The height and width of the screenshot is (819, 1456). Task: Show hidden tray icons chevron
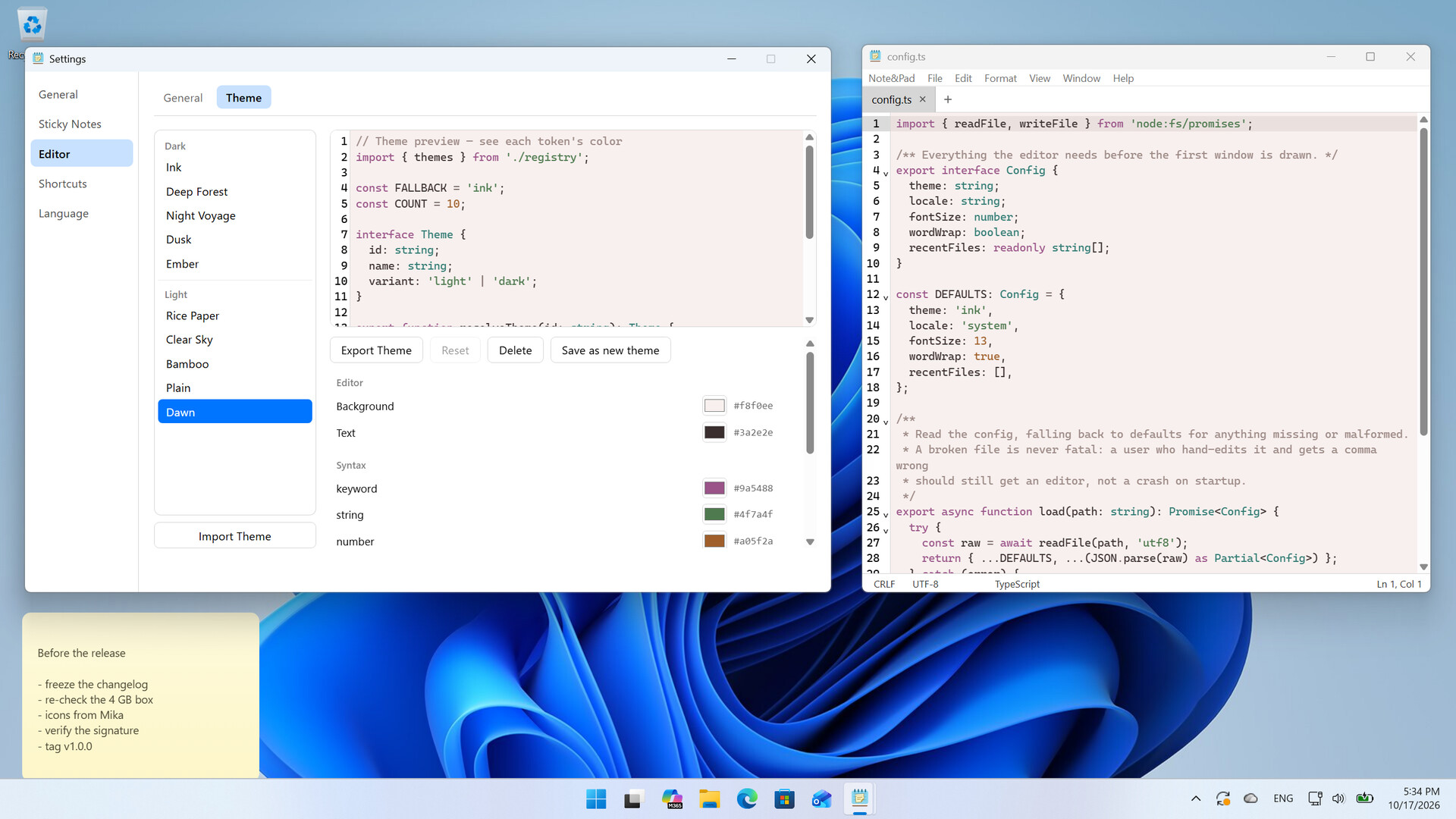(x=1196, y=799)
